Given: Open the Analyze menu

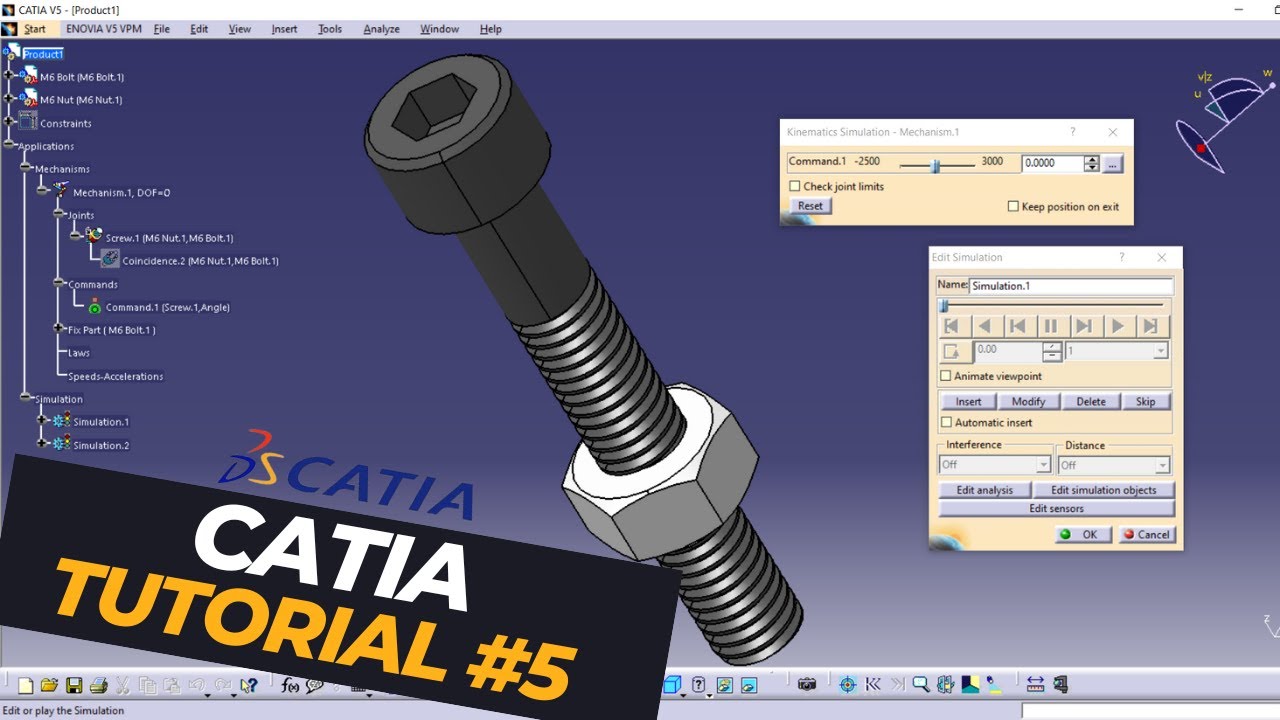Looking at the screenshot, I should pyautogui.click(x=381, y=29).
